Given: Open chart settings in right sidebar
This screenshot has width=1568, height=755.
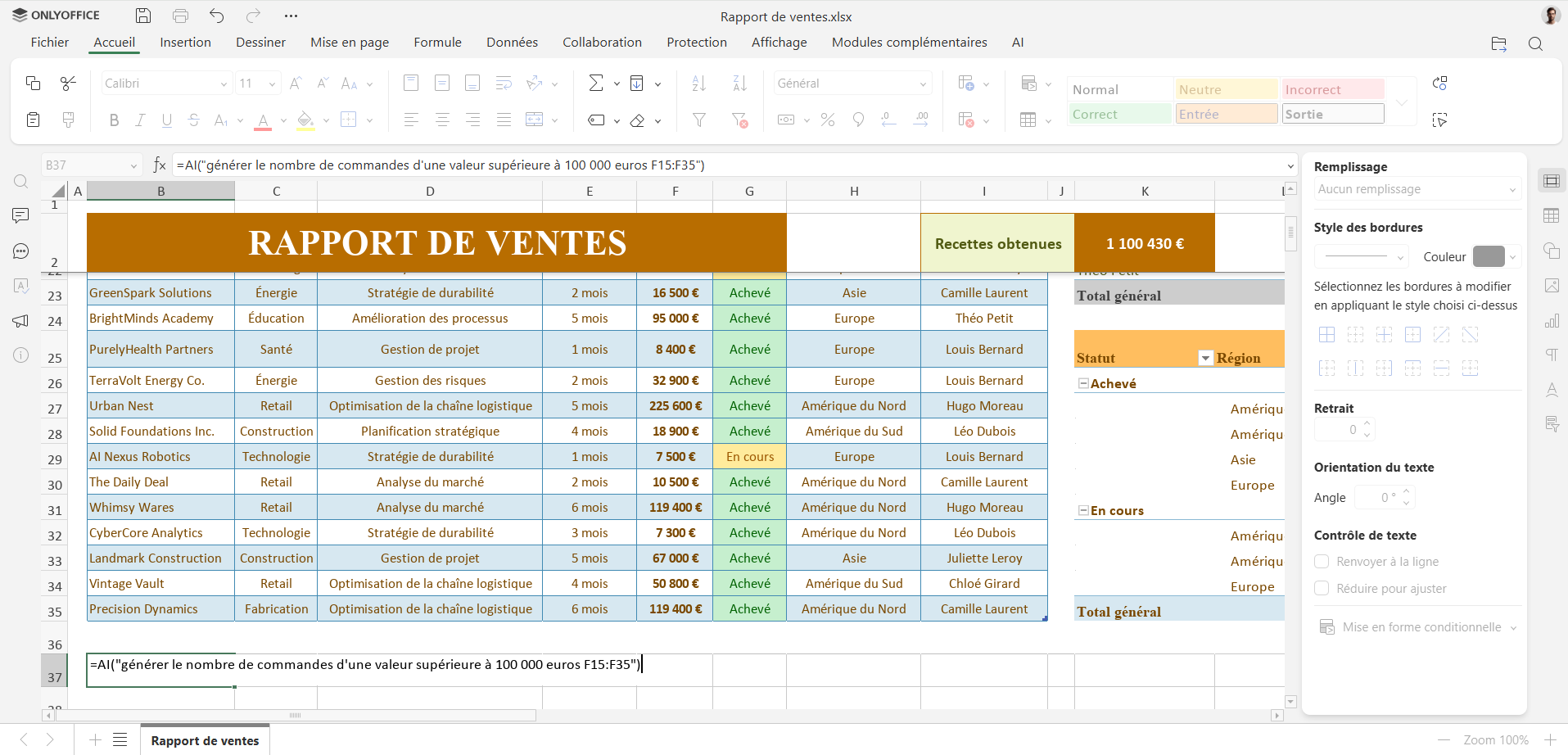Looking at the screenshot, I should (x=1552, y=320).
